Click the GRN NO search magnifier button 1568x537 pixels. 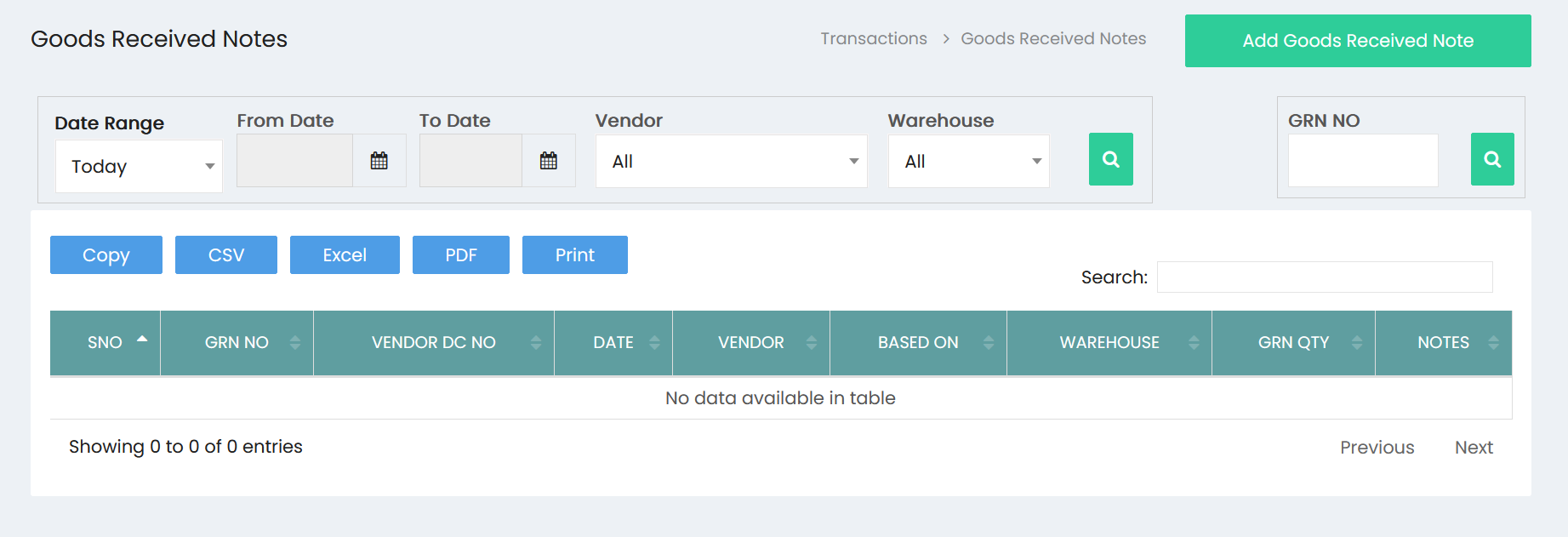(1492, 159)
